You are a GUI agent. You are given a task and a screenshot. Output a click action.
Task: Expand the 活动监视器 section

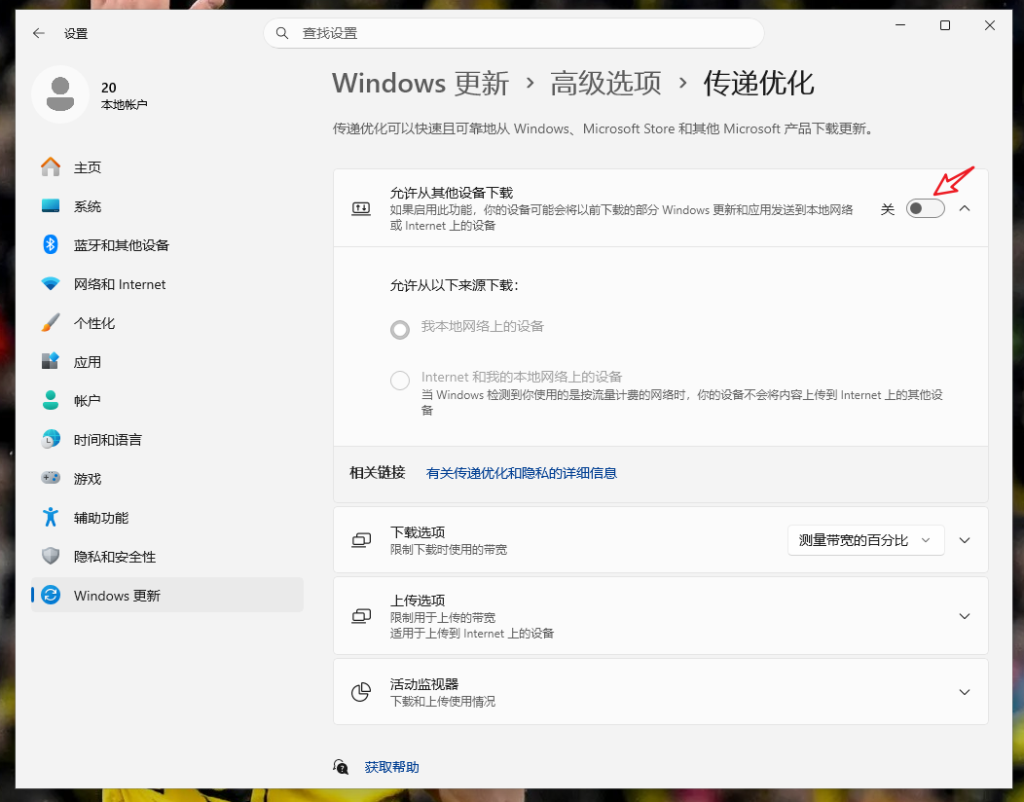click(965, 692)
